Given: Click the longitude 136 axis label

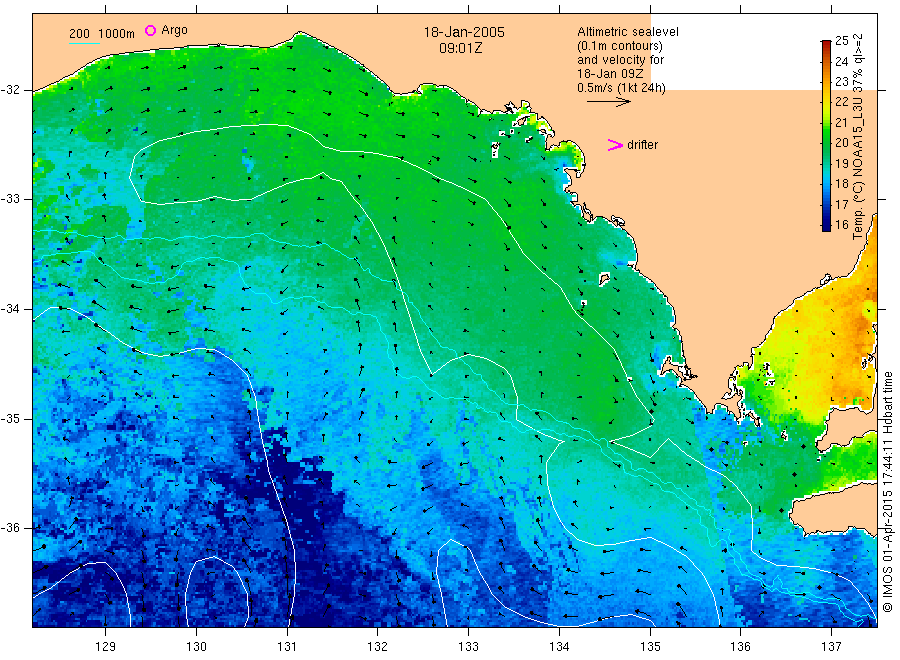Looking at the screenshot, I should (x=740, y=647).
